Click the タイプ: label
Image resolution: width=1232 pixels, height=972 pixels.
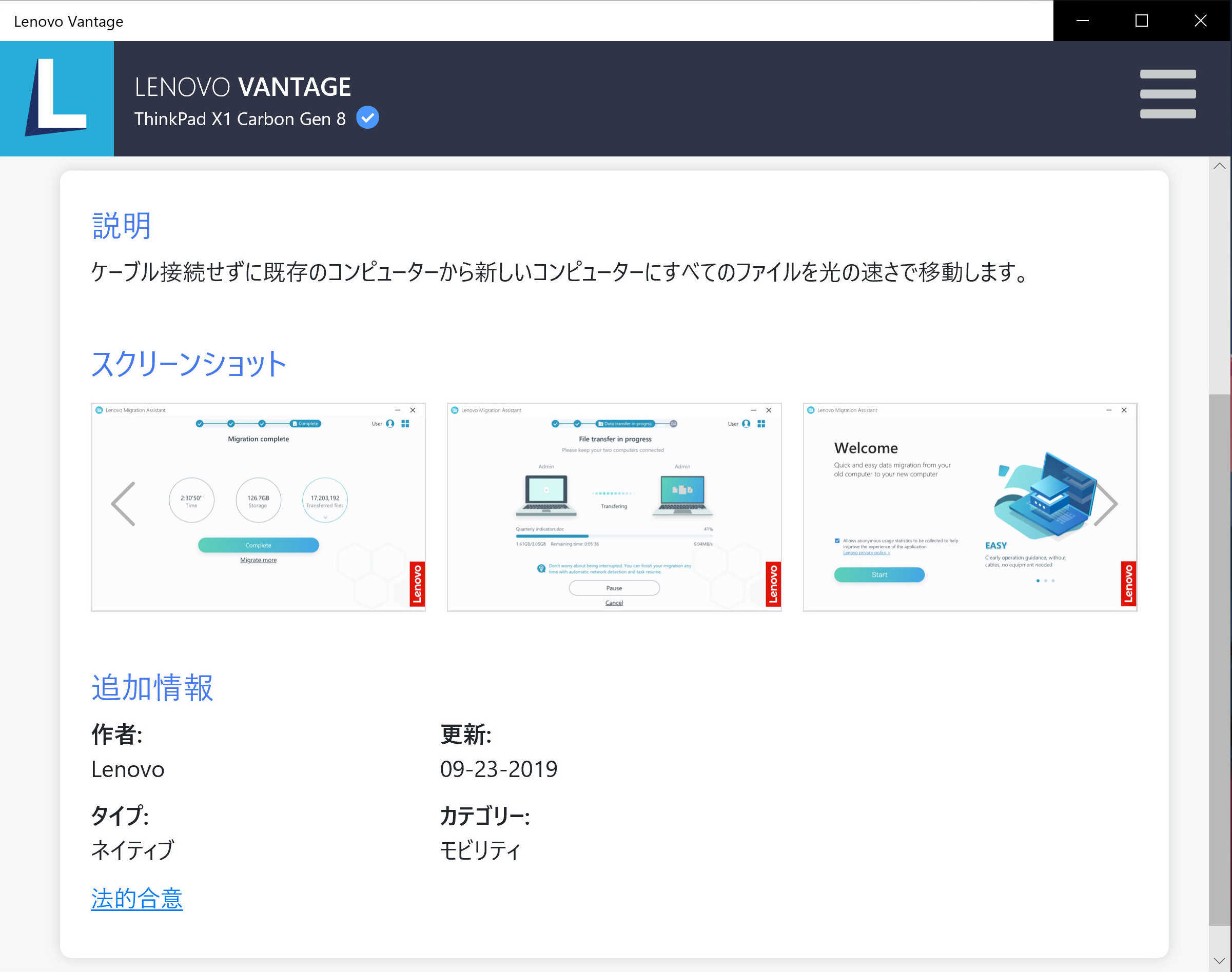point(120,815)
